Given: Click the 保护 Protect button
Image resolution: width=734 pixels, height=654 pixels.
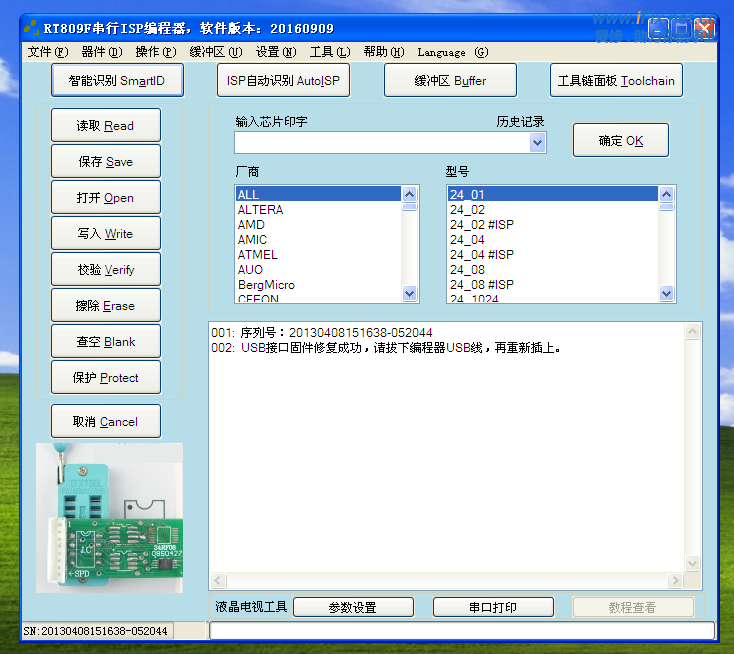Looking at the screenshot, I should 106,377.
